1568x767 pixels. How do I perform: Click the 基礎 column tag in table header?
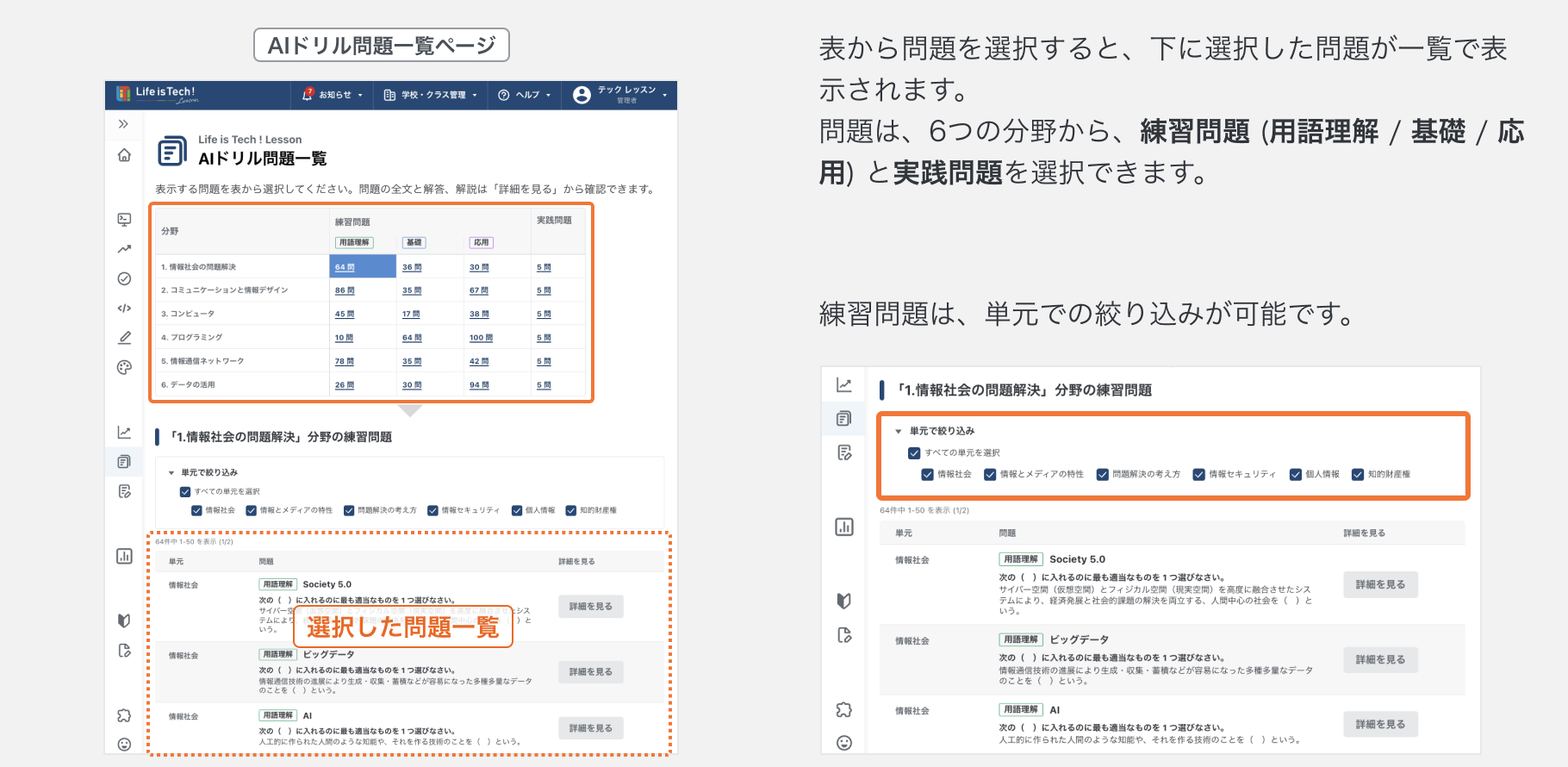(x=414, y=242)
